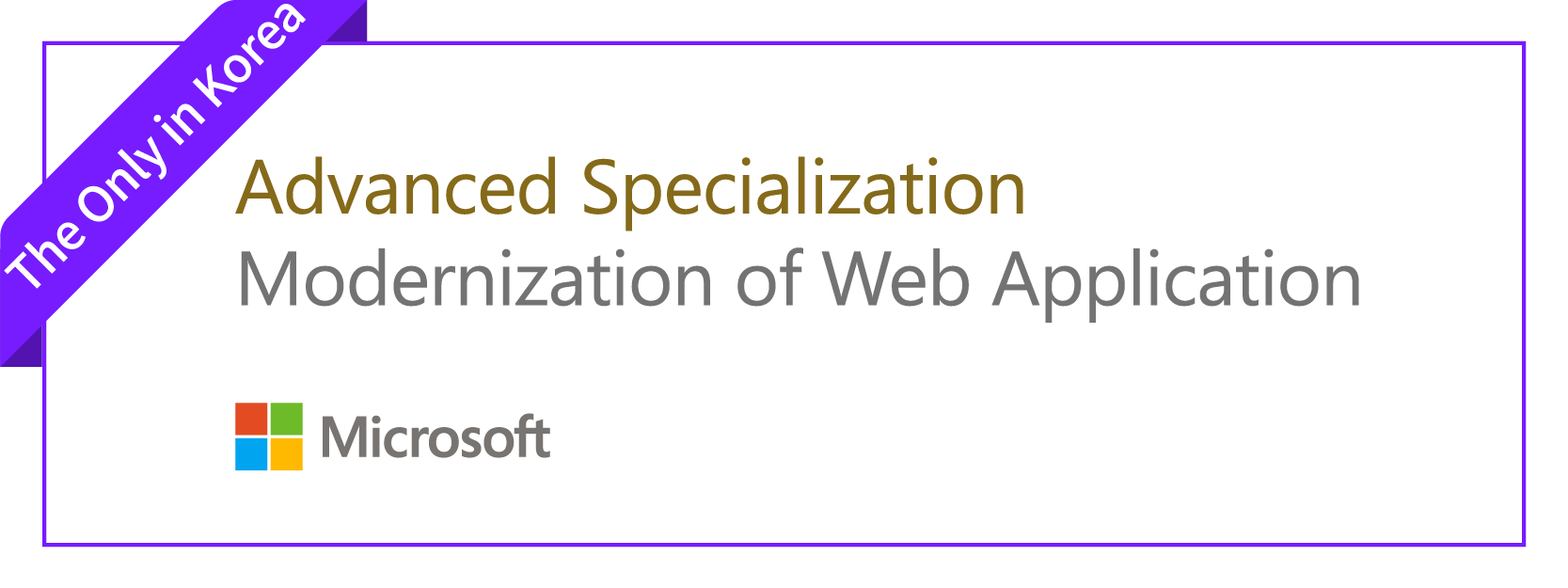The height and width of the screenshot is (588, 1568).
Task: Click the word 'Specialization' in gold heading
Action: (803, 191)
